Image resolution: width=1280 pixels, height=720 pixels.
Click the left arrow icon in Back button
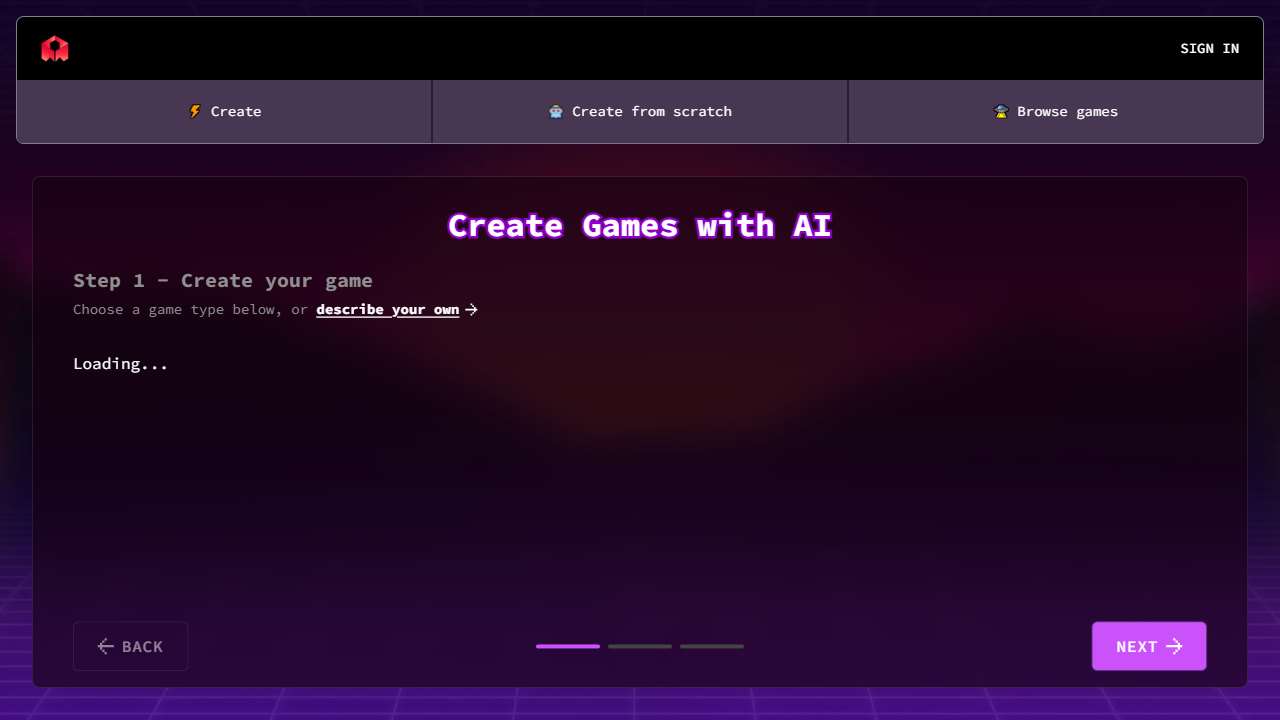coord(105,647)
